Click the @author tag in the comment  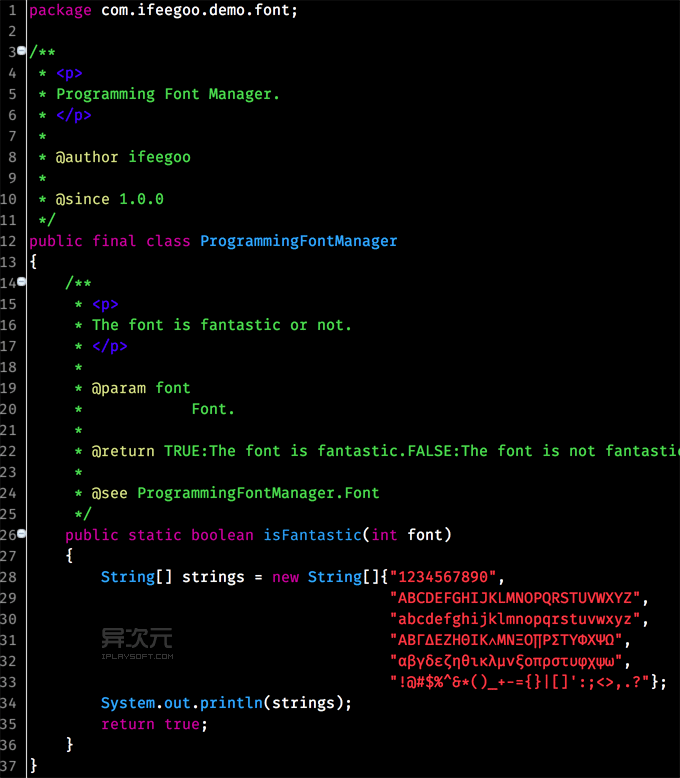87,157
